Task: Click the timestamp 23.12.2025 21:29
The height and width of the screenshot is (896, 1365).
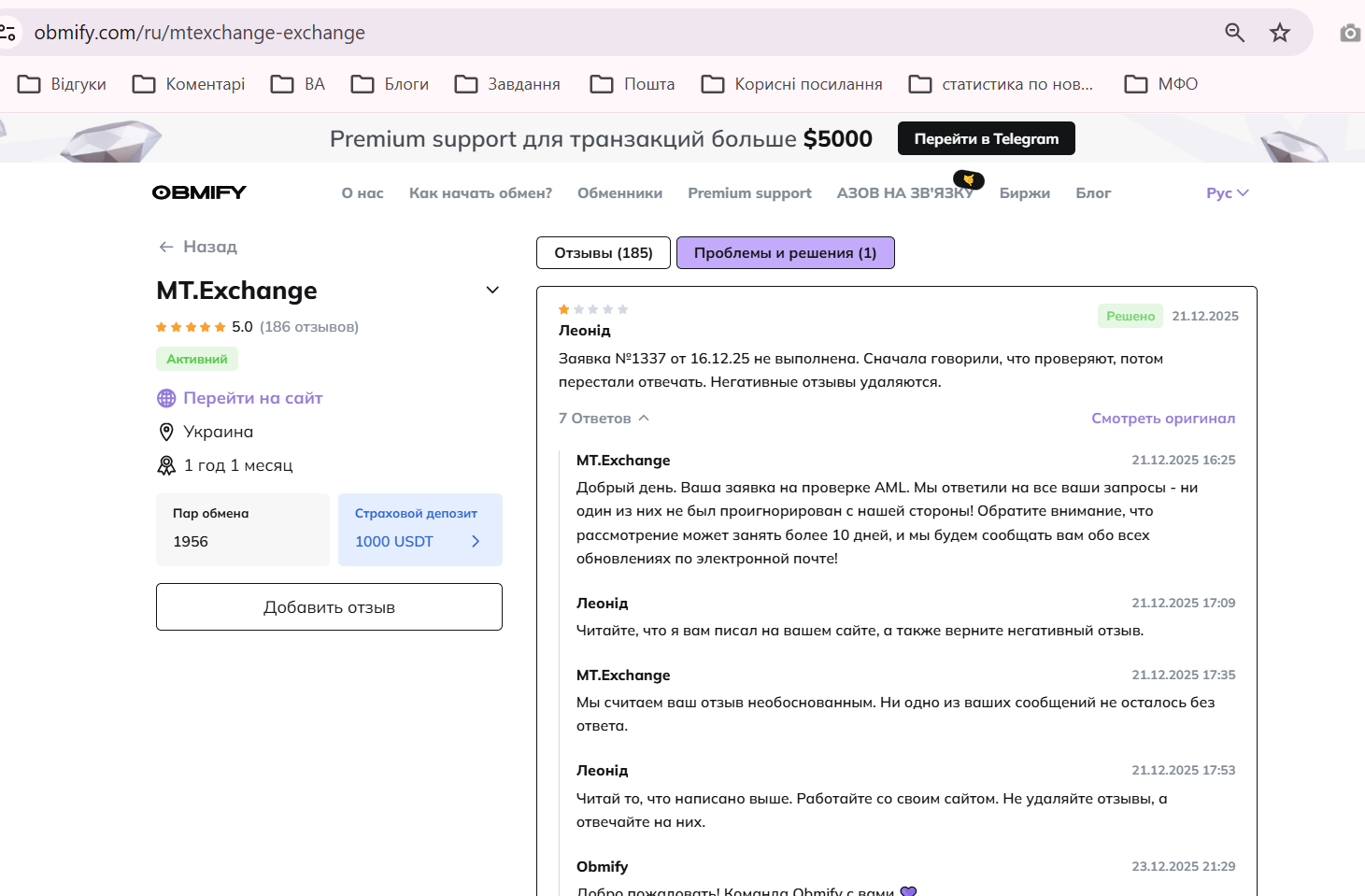Action: (x=1184, y=866)
